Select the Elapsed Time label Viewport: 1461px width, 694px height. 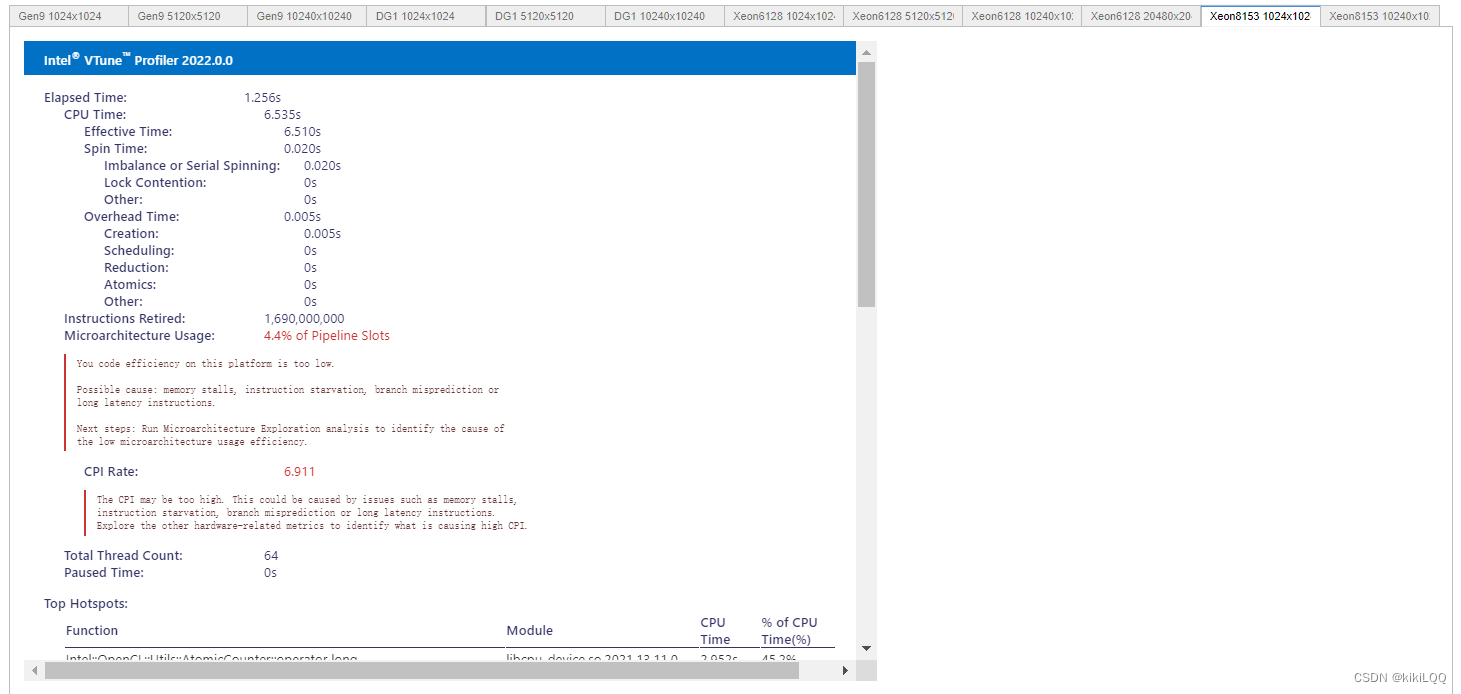(85, 98)
